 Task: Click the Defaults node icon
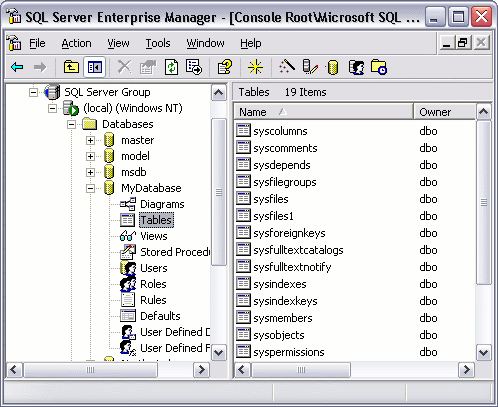[128, 316]
